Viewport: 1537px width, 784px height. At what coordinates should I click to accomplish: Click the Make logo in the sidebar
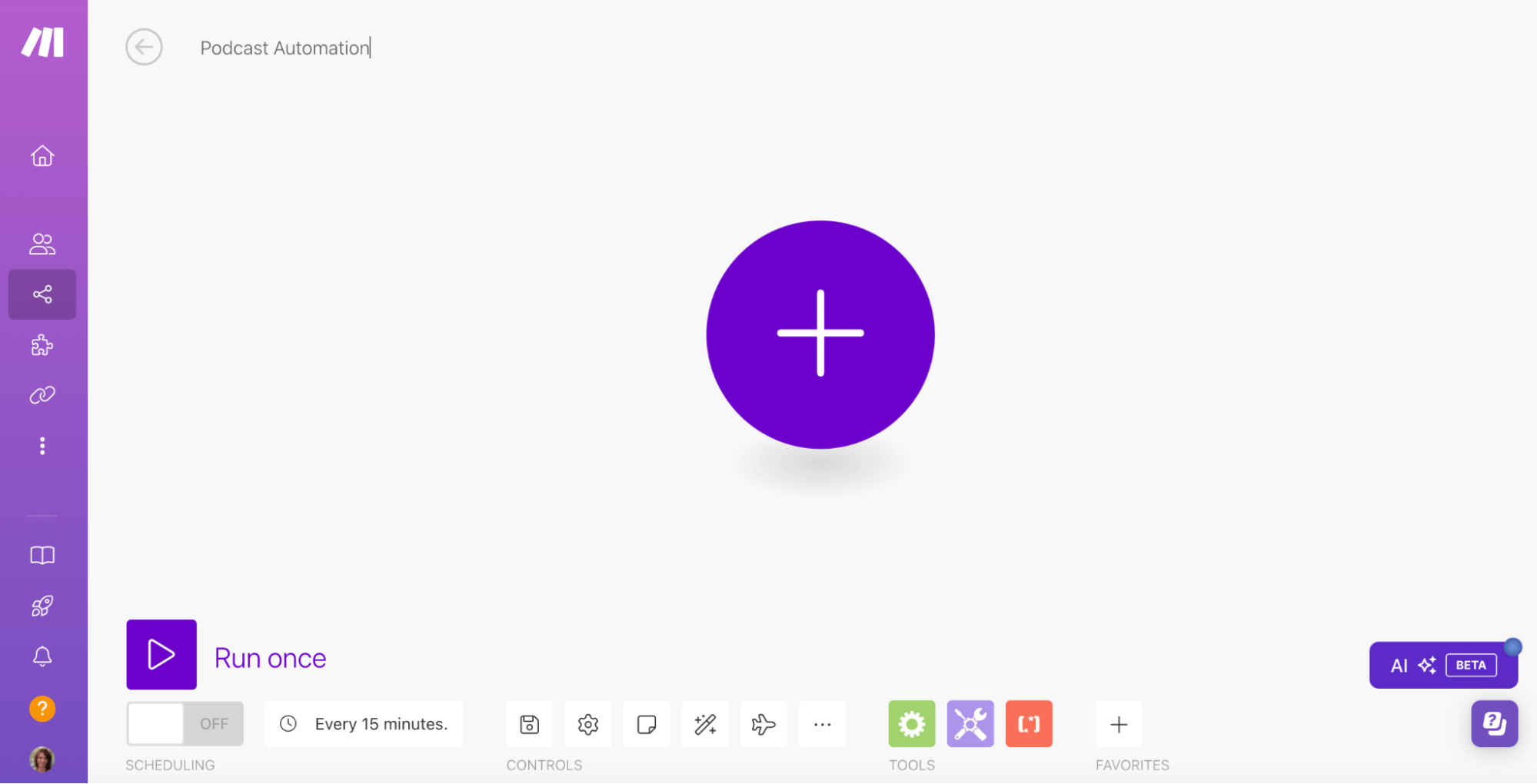(42, 42)
